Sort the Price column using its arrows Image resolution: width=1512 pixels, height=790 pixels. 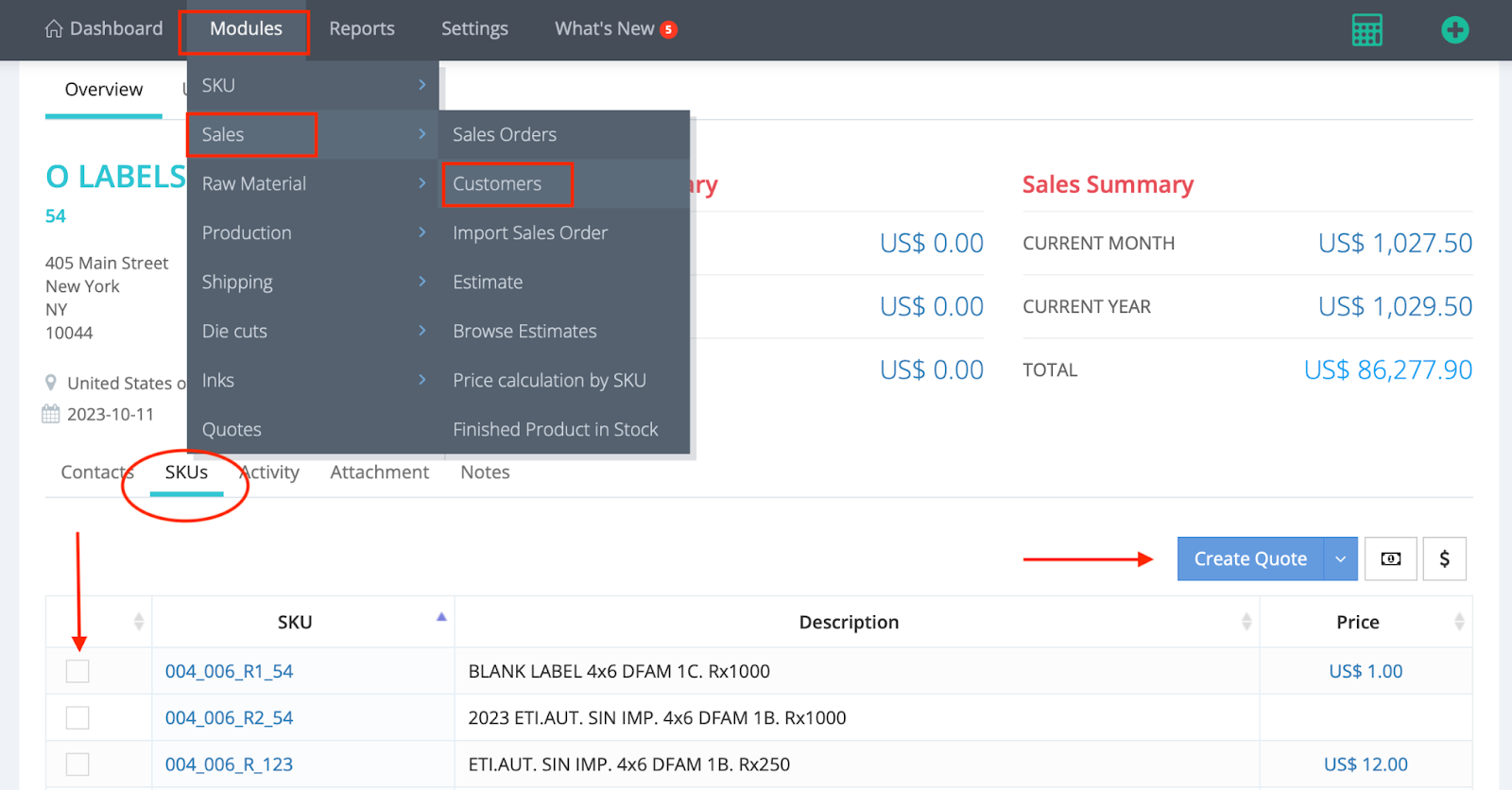[1458, 622]
